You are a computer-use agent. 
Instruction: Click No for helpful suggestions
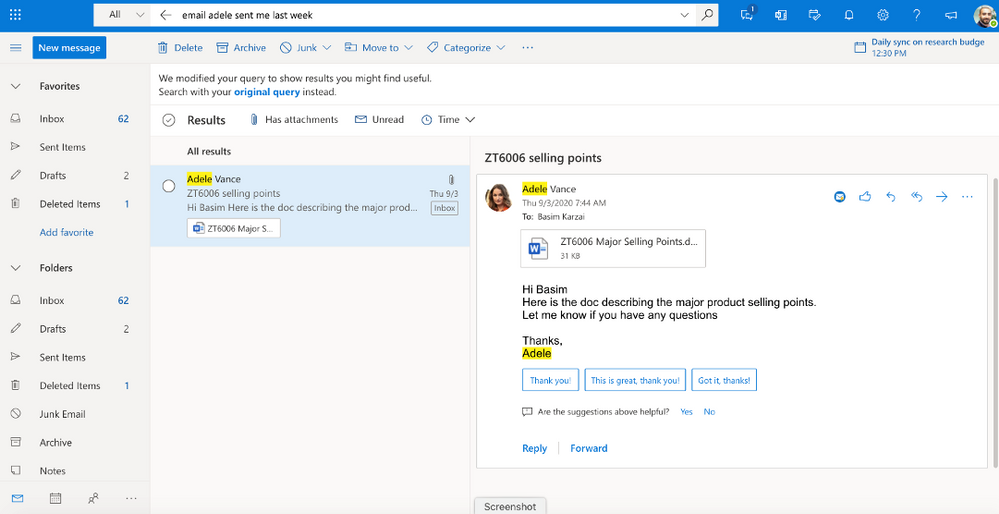pyautogui.click(x=709, y=412)
